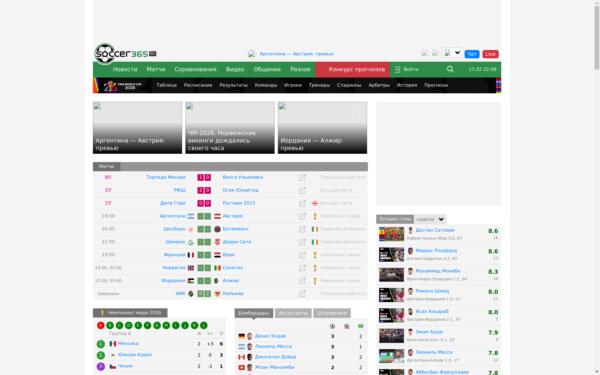The image size is (600, 375).
Task: Click the 0:2 score in АИК – Кальмар row
Action: tap(204, 293)
